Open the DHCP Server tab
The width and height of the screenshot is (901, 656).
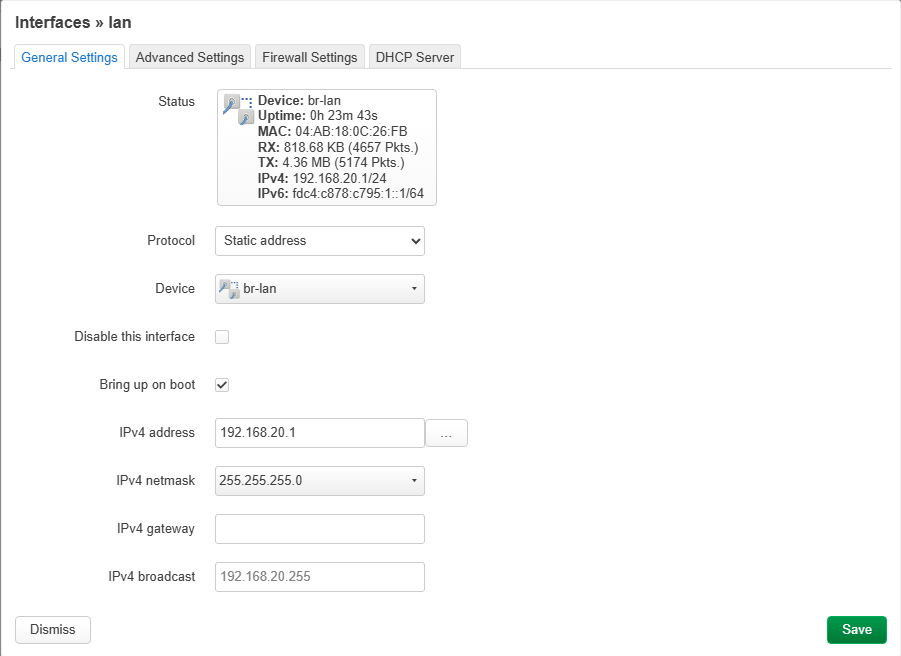coord(414,57)
